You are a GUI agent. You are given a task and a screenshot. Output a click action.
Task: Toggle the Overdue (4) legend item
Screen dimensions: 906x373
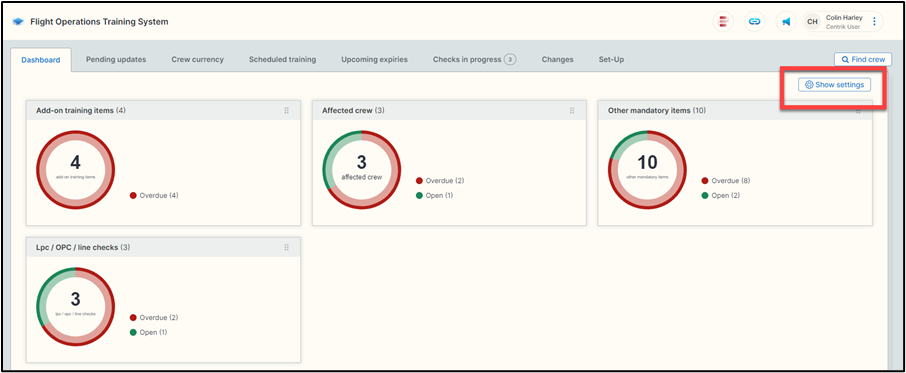(x=154, y=195)
